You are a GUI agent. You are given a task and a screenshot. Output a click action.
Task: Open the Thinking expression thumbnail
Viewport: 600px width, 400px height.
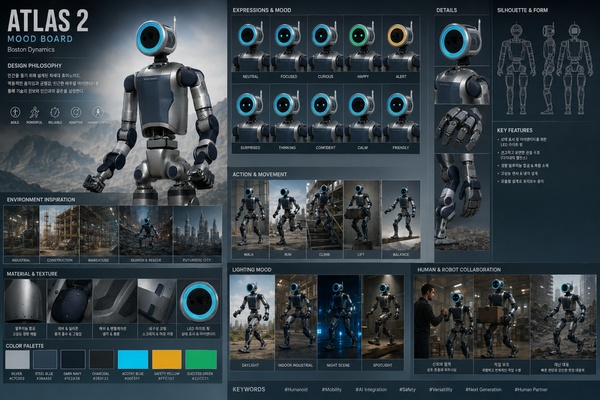(x=288, y=114)
